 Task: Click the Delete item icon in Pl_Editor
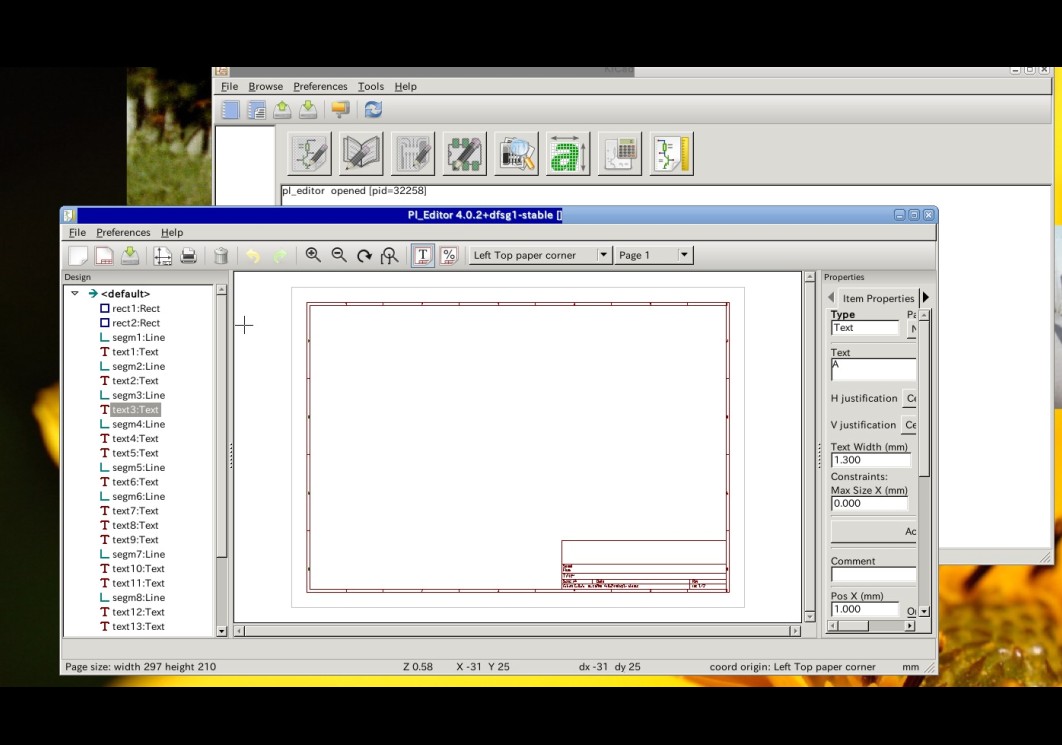click(220, 255)
